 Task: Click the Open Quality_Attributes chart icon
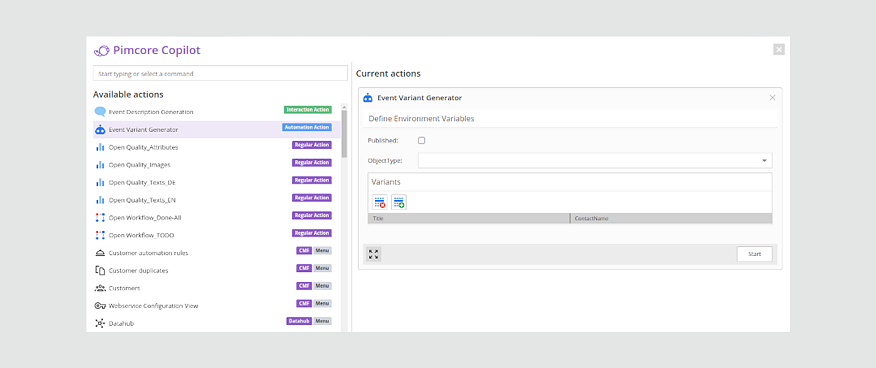pyautogui.click(x=100, y=147)
